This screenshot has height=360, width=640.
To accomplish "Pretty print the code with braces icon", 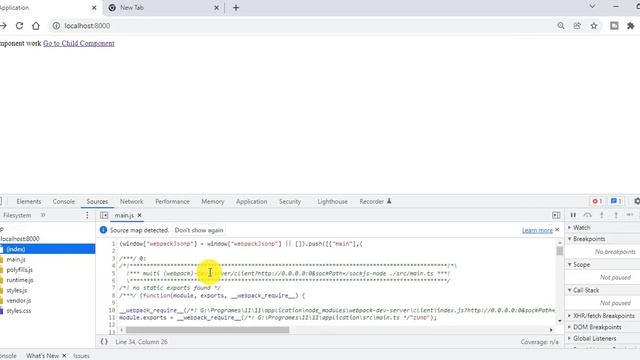I will coord(104,342).
